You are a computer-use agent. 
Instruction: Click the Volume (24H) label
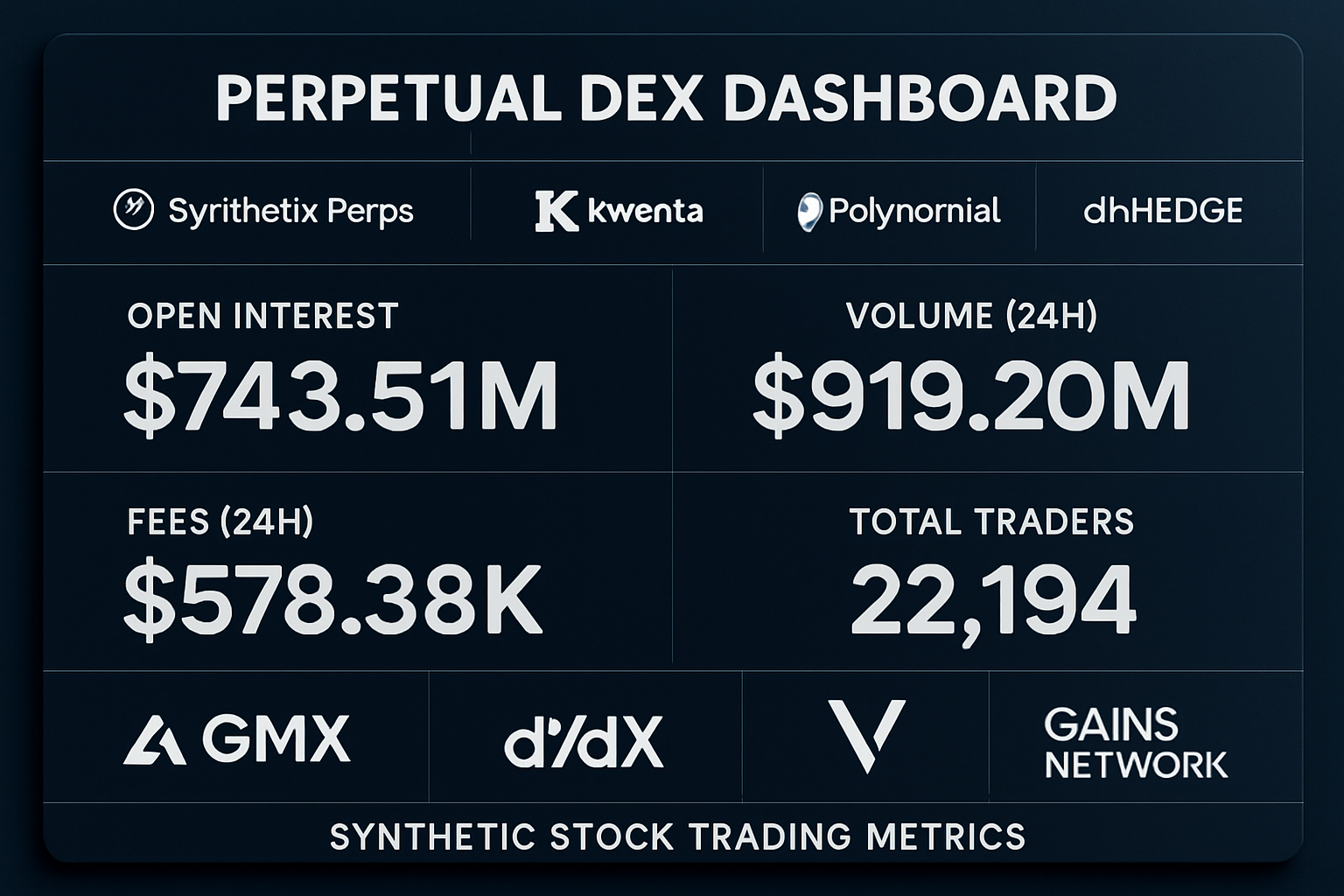(x=971, y=316)
